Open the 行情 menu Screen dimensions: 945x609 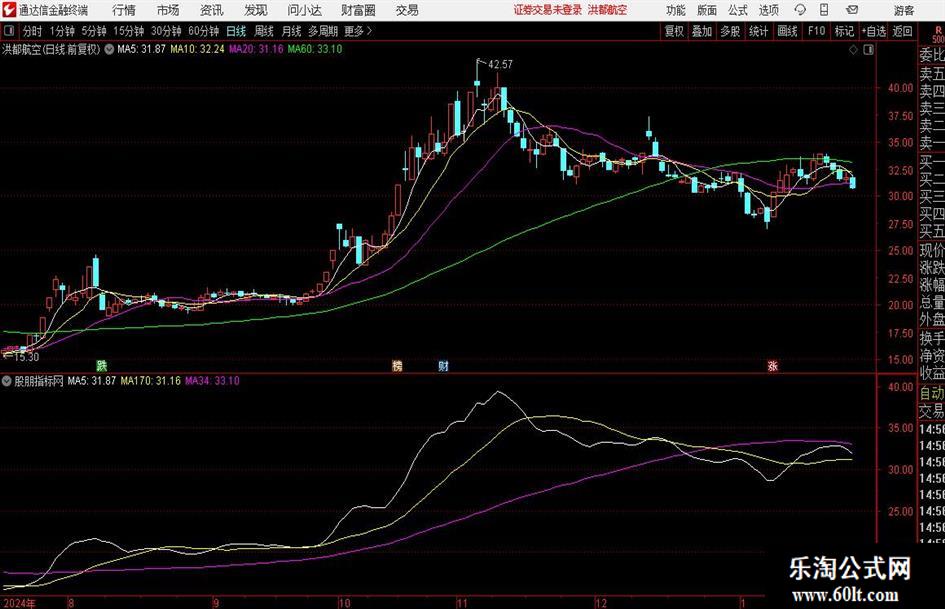click(x=124, y=10)
